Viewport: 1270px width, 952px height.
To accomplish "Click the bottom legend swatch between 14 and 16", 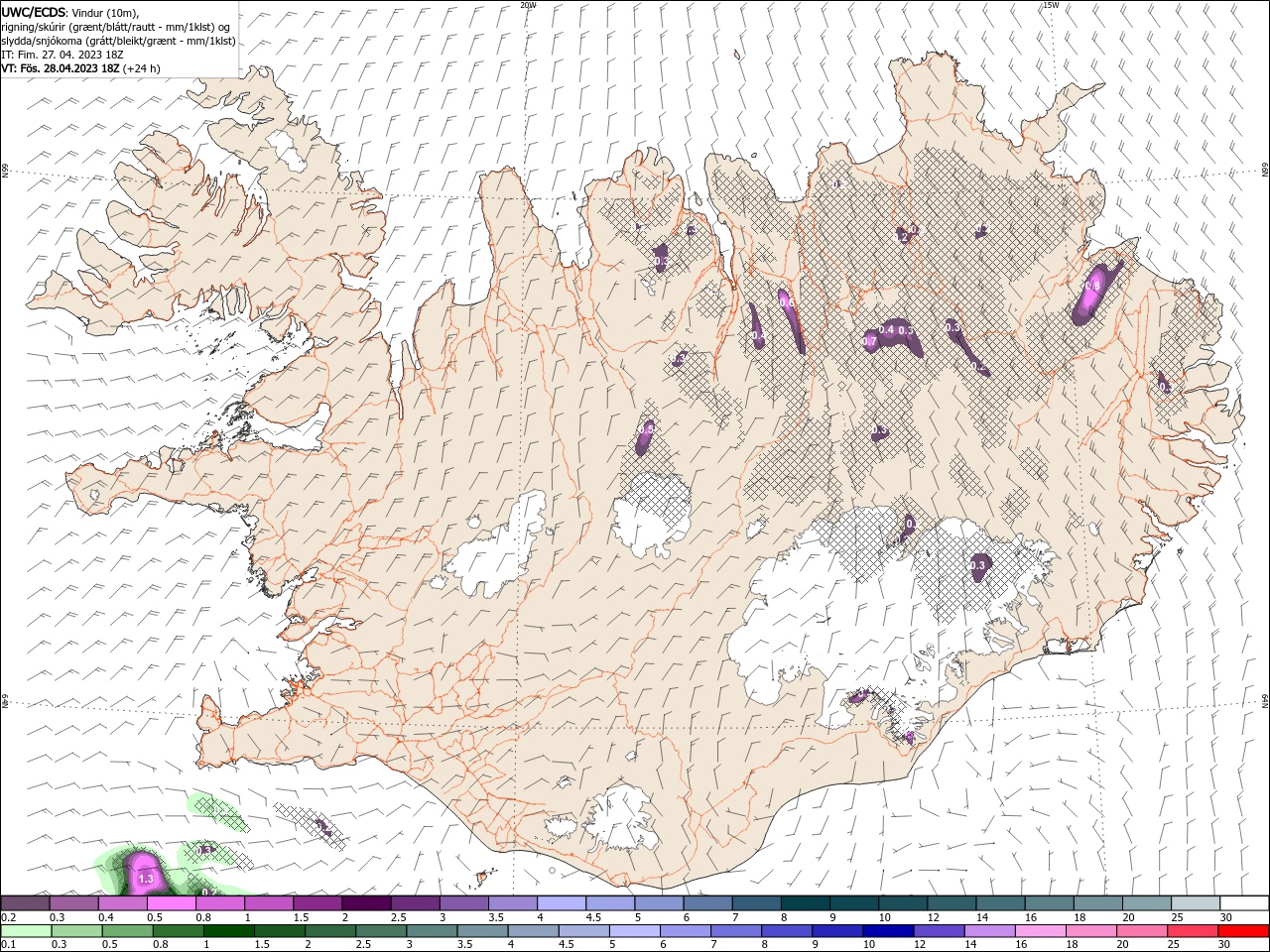I will coord(988,931).
